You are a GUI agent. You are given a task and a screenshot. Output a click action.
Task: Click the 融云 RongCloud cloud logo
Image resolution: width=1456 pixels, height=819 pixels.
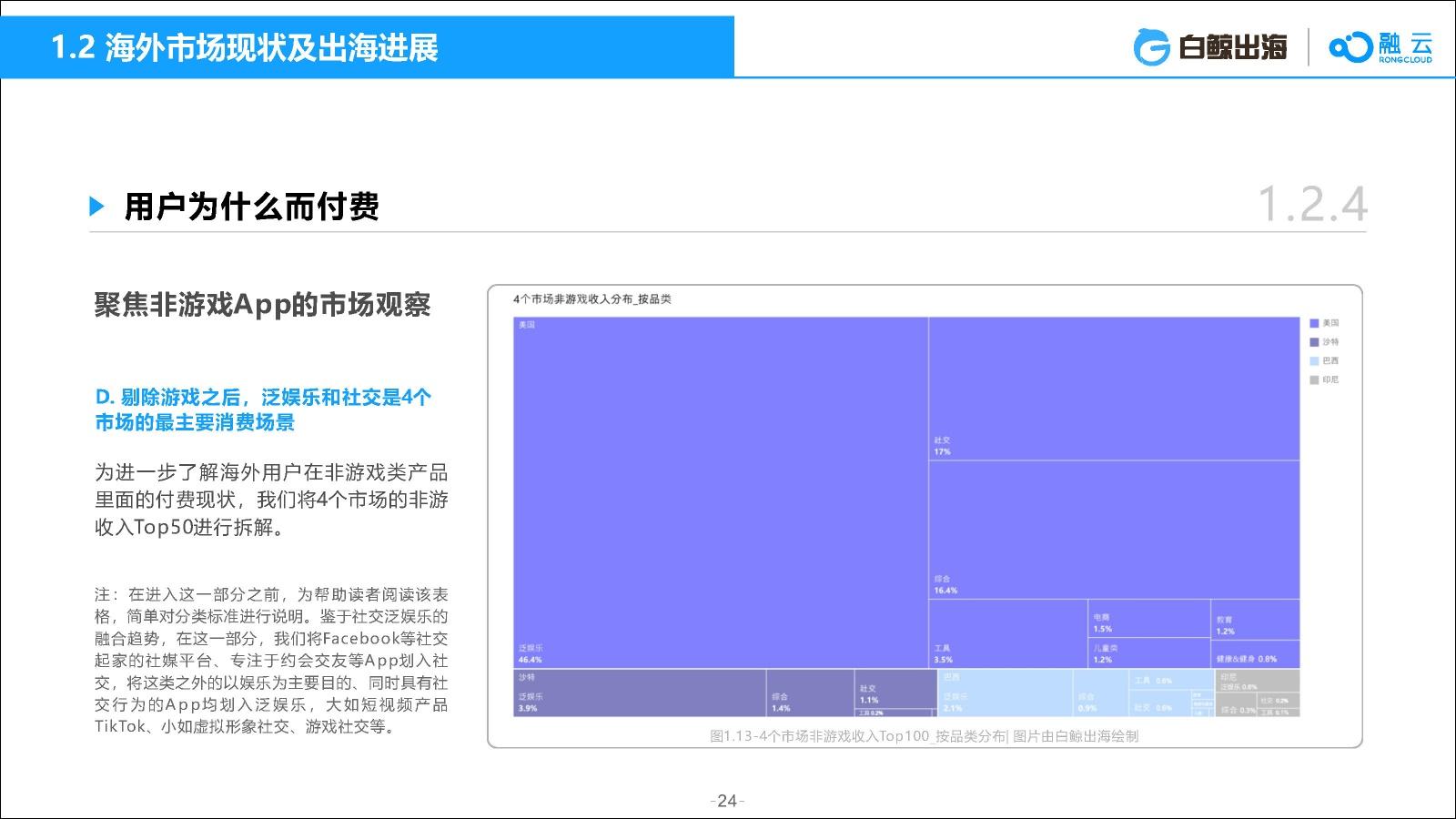tap(1350, 47)
